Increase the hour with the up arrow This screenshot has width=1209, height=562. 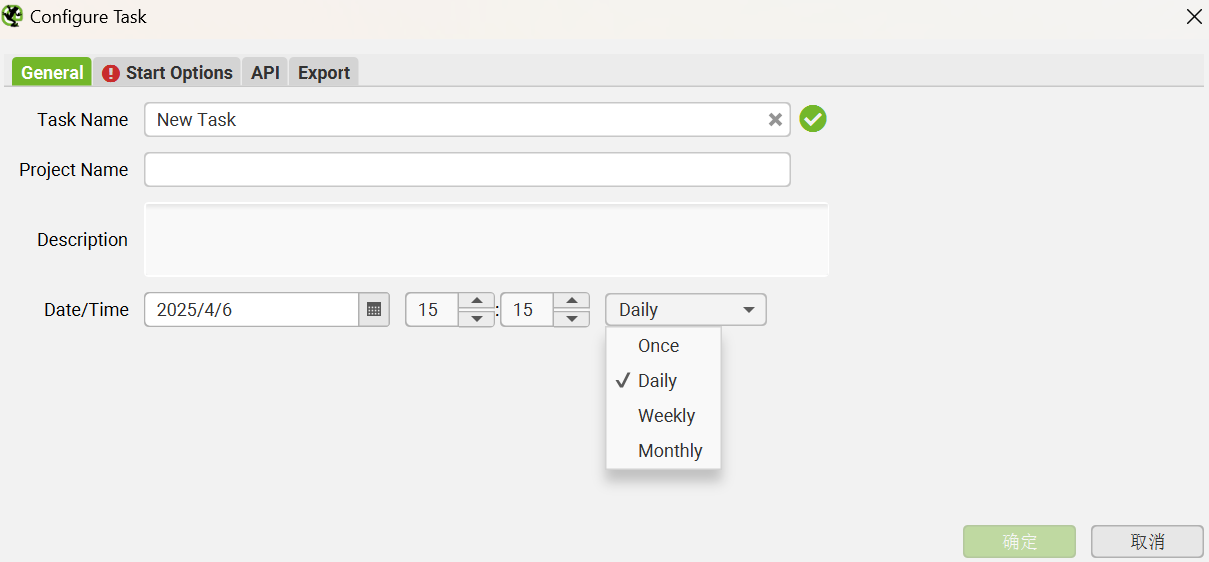(476, 301)
